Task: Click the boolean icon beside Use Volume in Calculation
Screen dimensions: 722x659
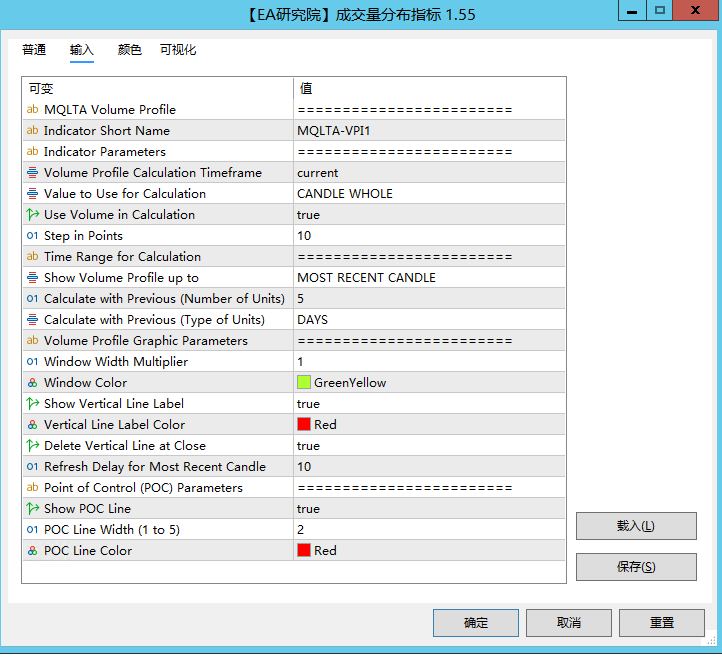Action: point(32,215)
